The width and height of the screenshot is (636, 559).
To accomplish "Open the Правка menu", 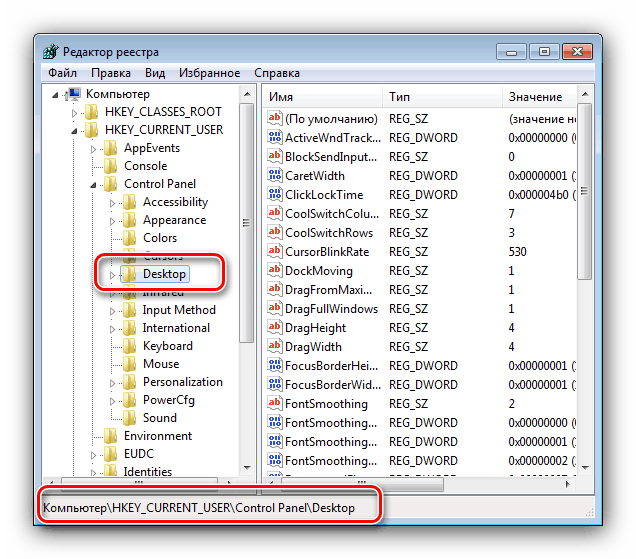I will 111,73.
